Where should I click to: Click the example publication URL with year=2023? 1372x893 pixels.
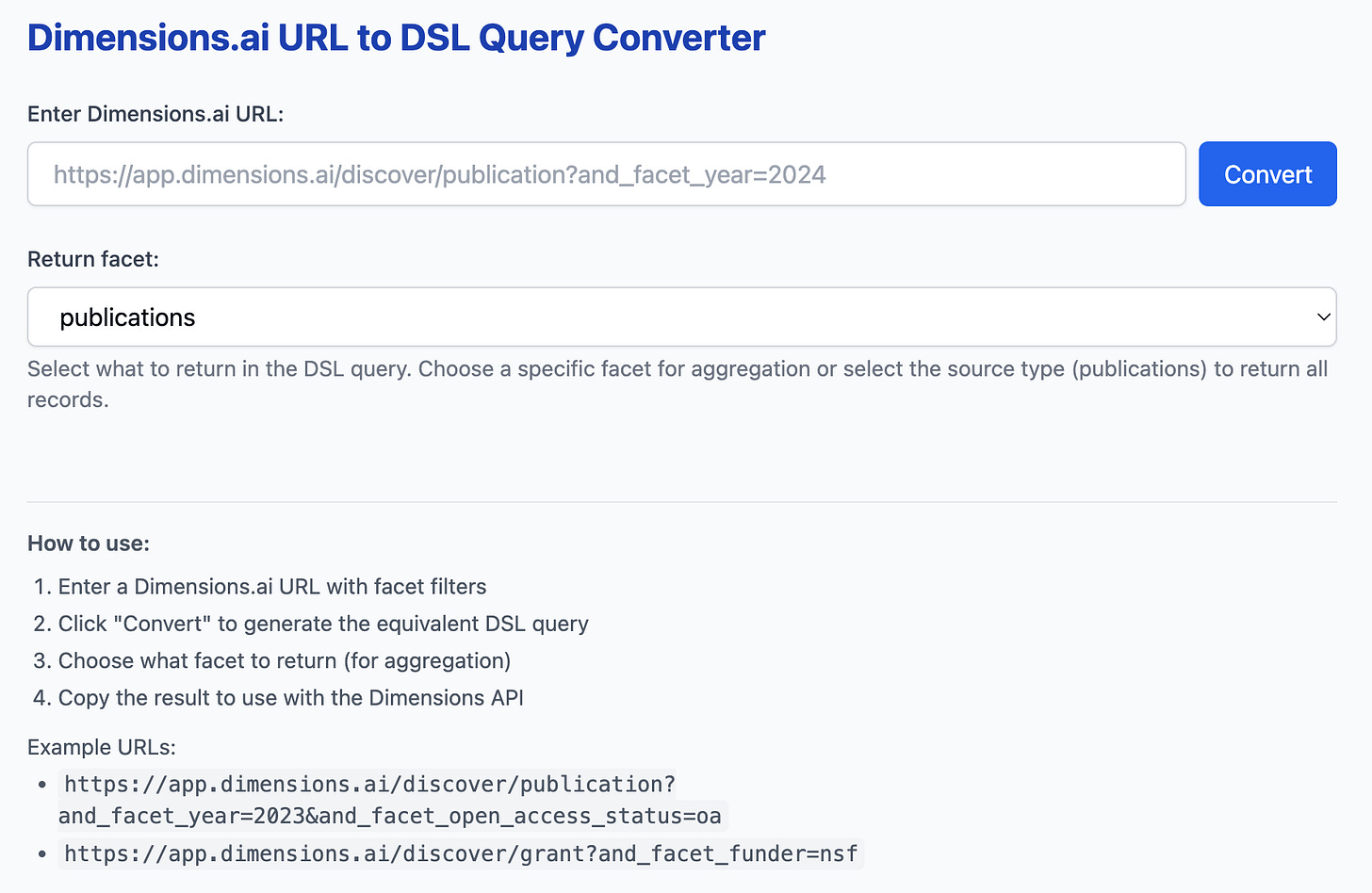coord(393,800)
